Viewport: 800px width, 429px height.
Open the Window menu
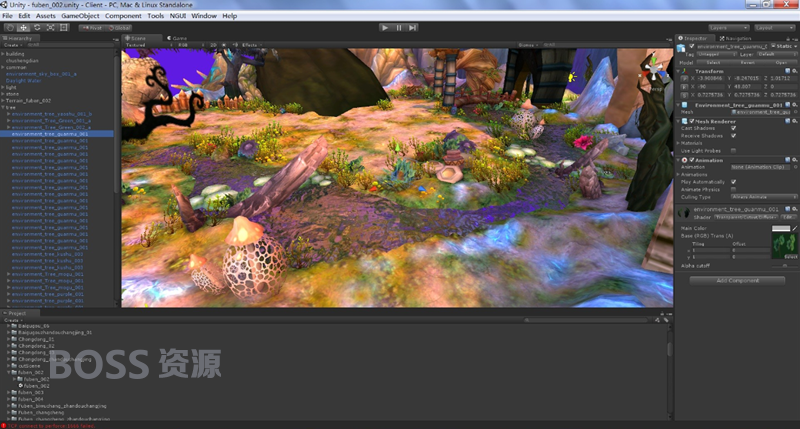point(204,16)
